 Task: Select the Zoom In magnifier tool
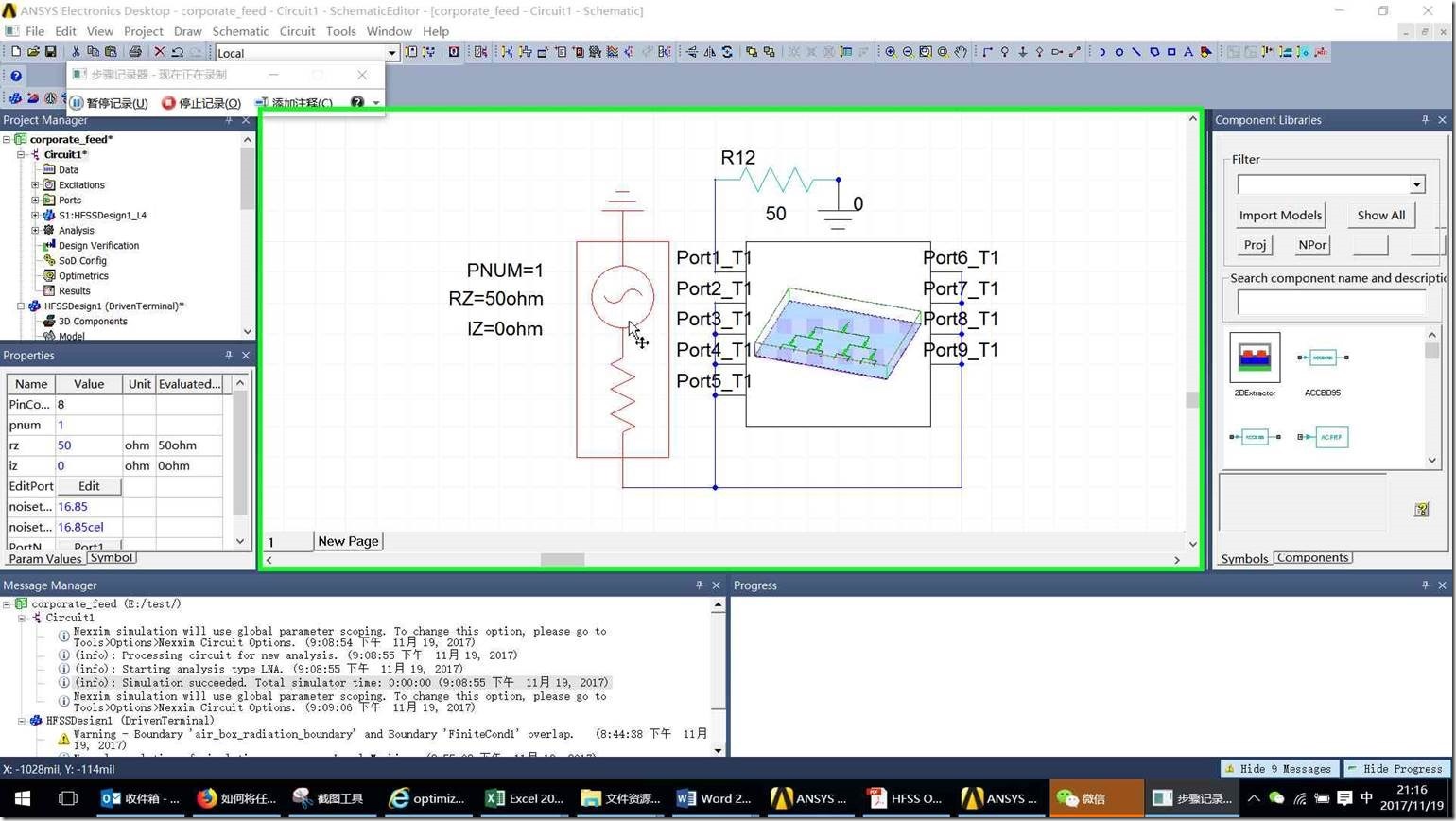tap(891, 52)
